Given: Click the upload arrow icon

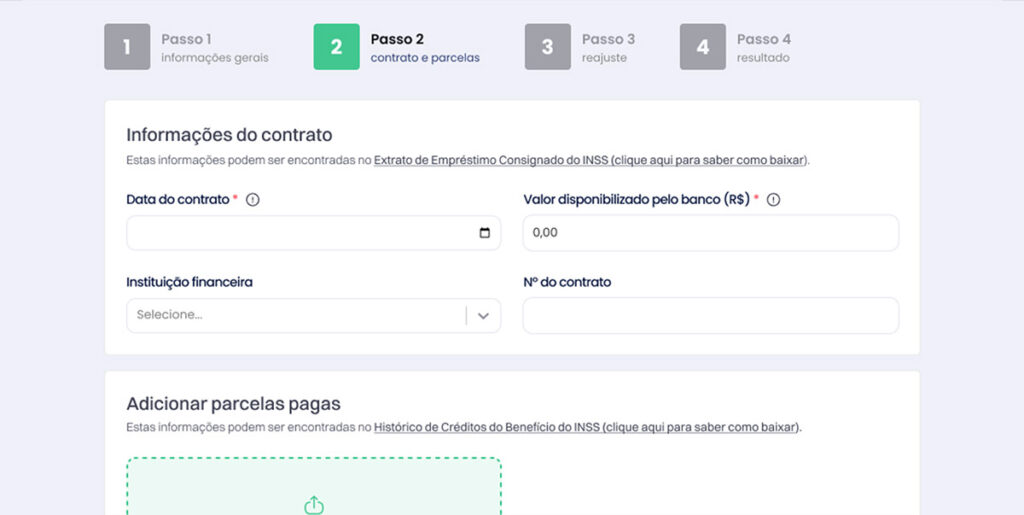Looking at the screenshot, I should pyautogui.click(x=314, y=505).
